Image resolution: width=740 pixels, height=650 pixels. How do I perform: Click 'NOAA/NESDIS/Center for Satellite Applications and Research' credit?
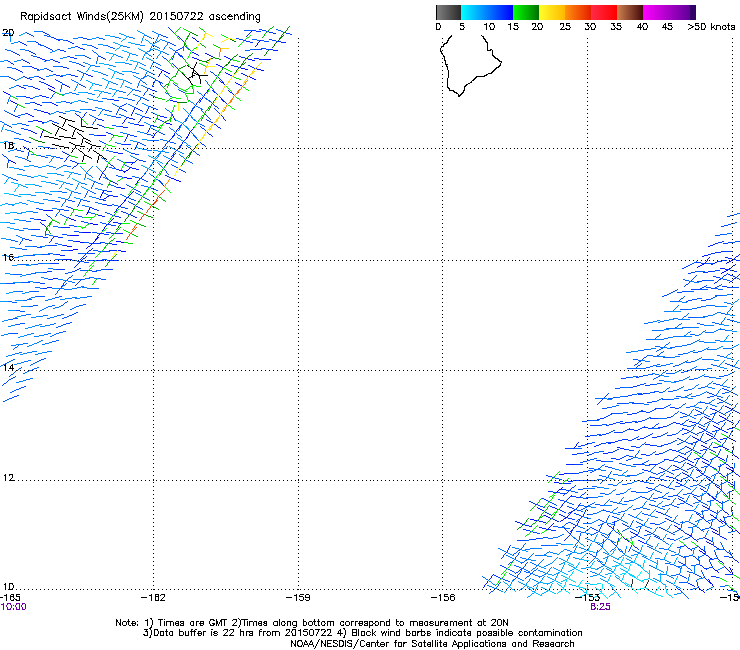click(432, 644)
